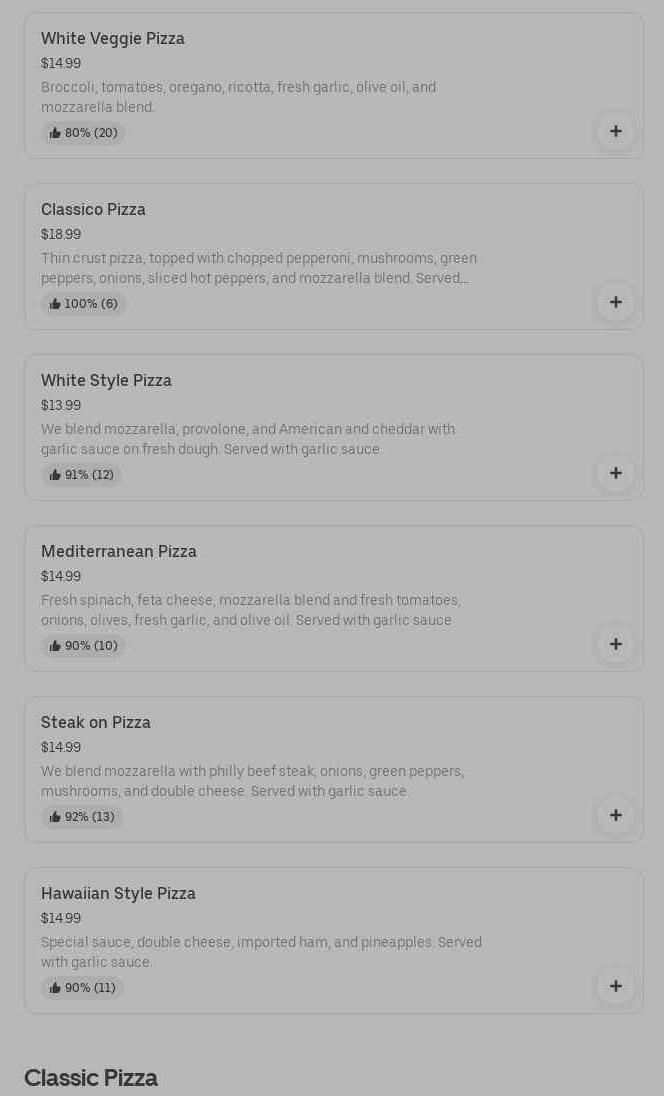664x1096 pixels.
Task: Click the Classico Pizza description text
Action: (x=259, y=268)
